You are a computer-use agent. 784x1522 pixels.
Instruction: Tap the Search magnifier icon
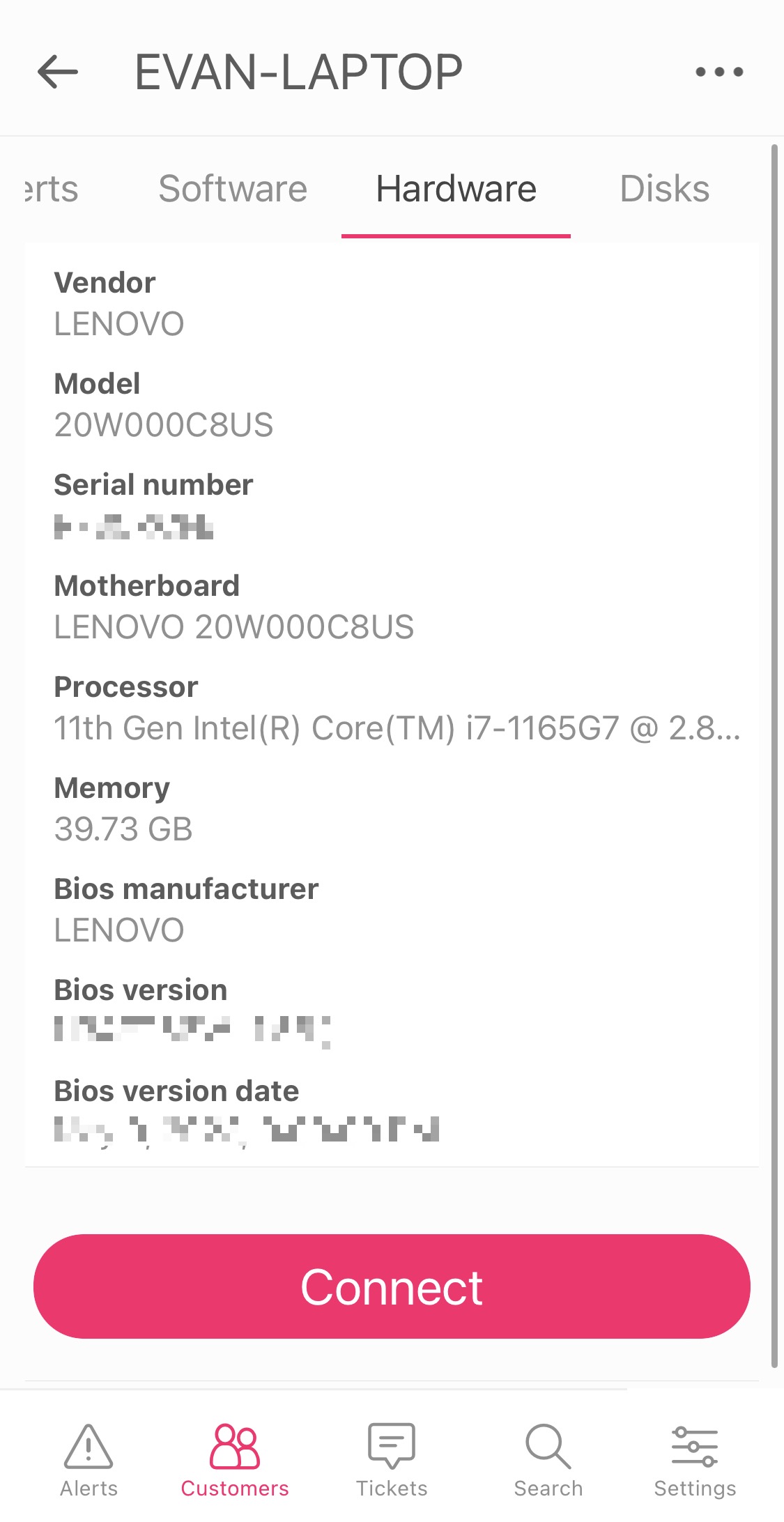point(548,1446)
